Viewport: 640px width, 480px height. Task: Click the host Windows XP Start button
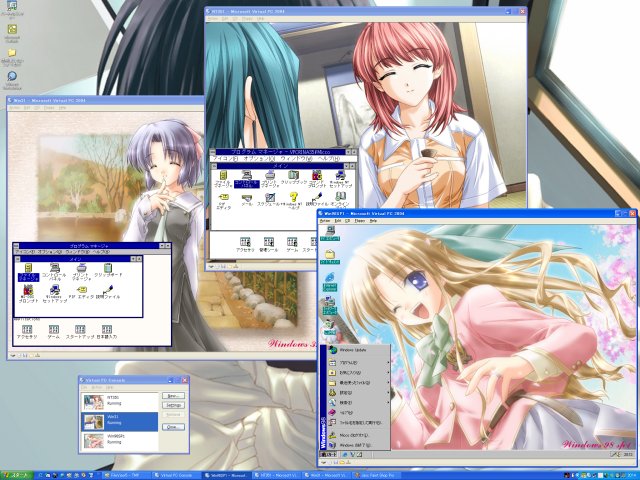tap(17, 476)
